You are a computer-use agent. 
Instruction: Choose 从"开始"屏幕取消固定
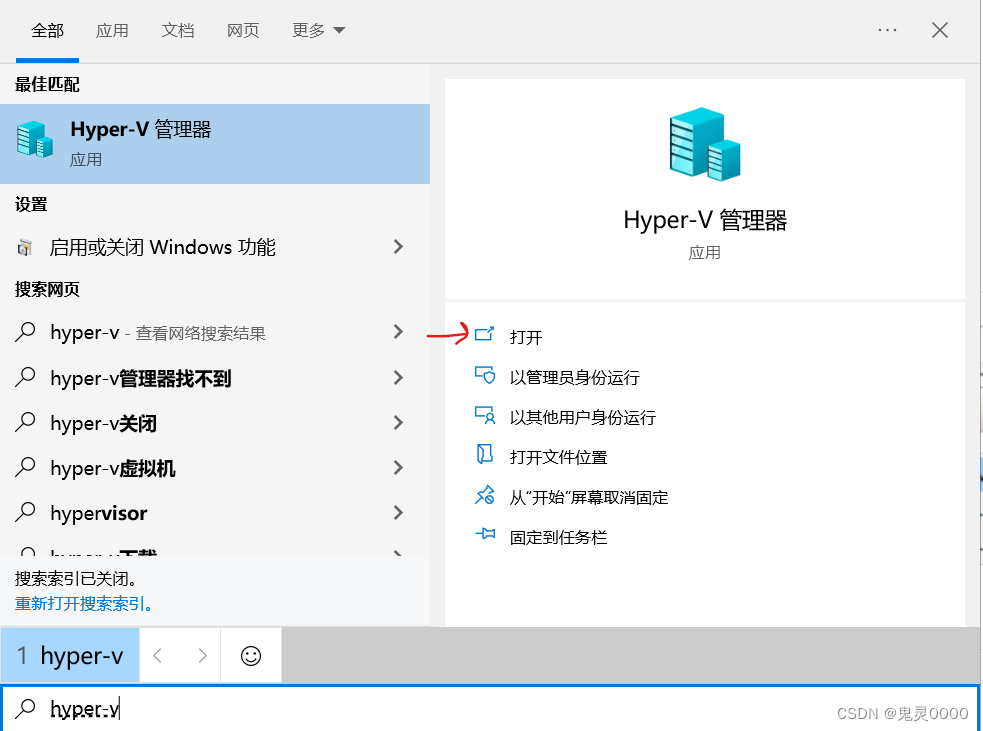pos(589,498)
